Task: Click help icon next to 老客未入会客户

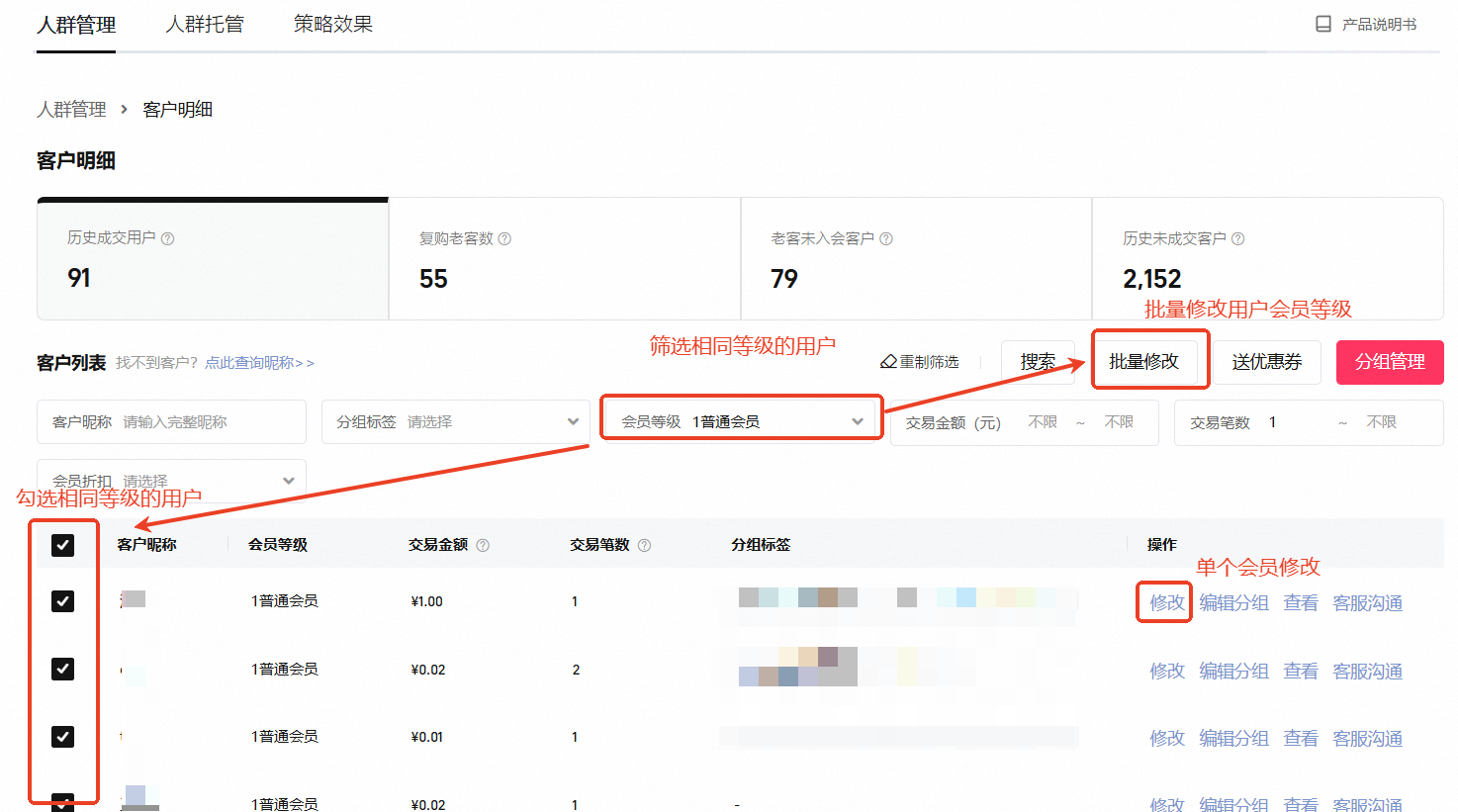Action: click(886, 238)
